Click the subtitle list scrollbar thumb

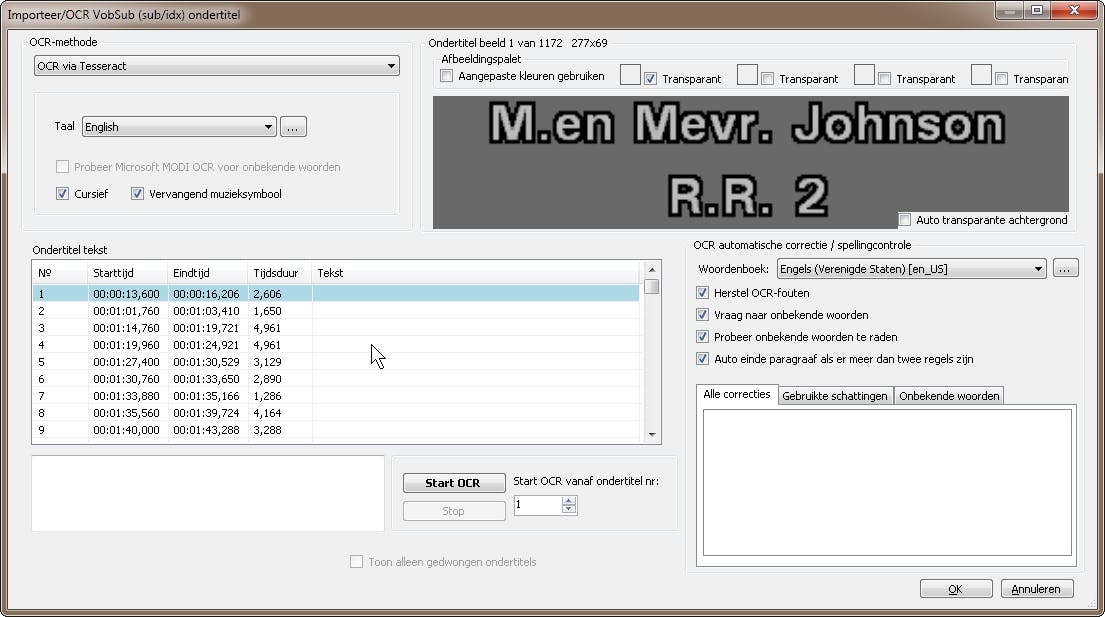pyautogui.click(x=652, y=287)
